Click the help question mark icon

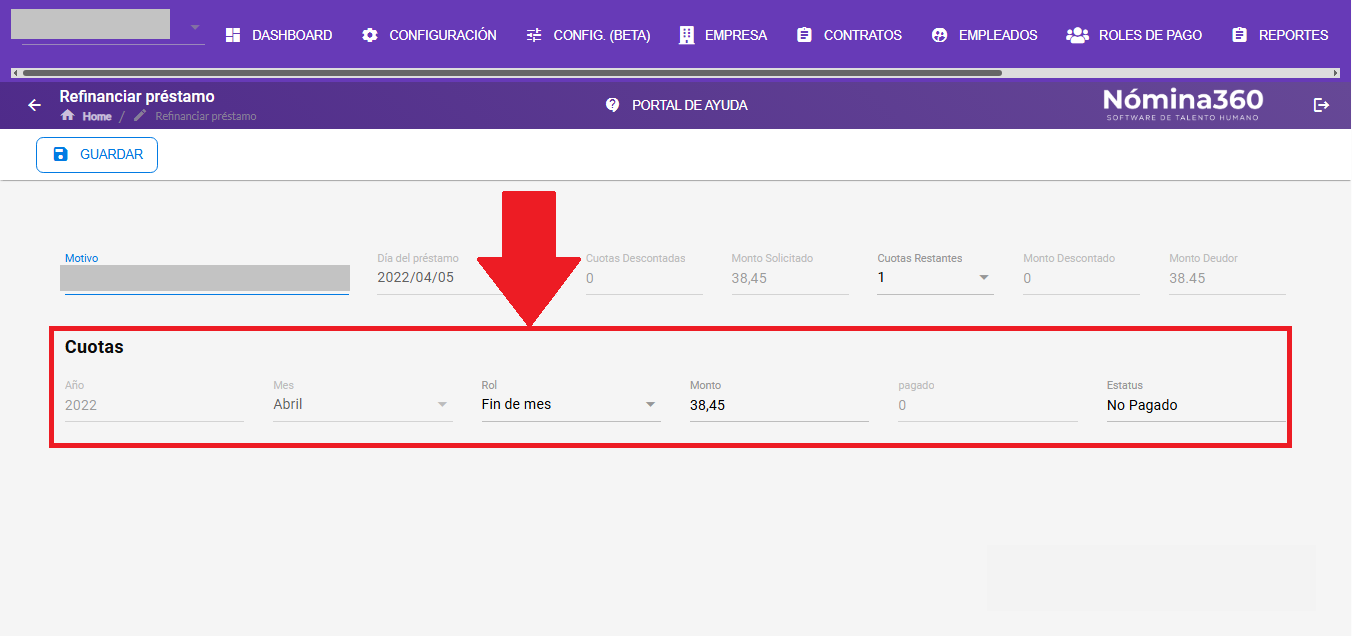pos(613,105)
